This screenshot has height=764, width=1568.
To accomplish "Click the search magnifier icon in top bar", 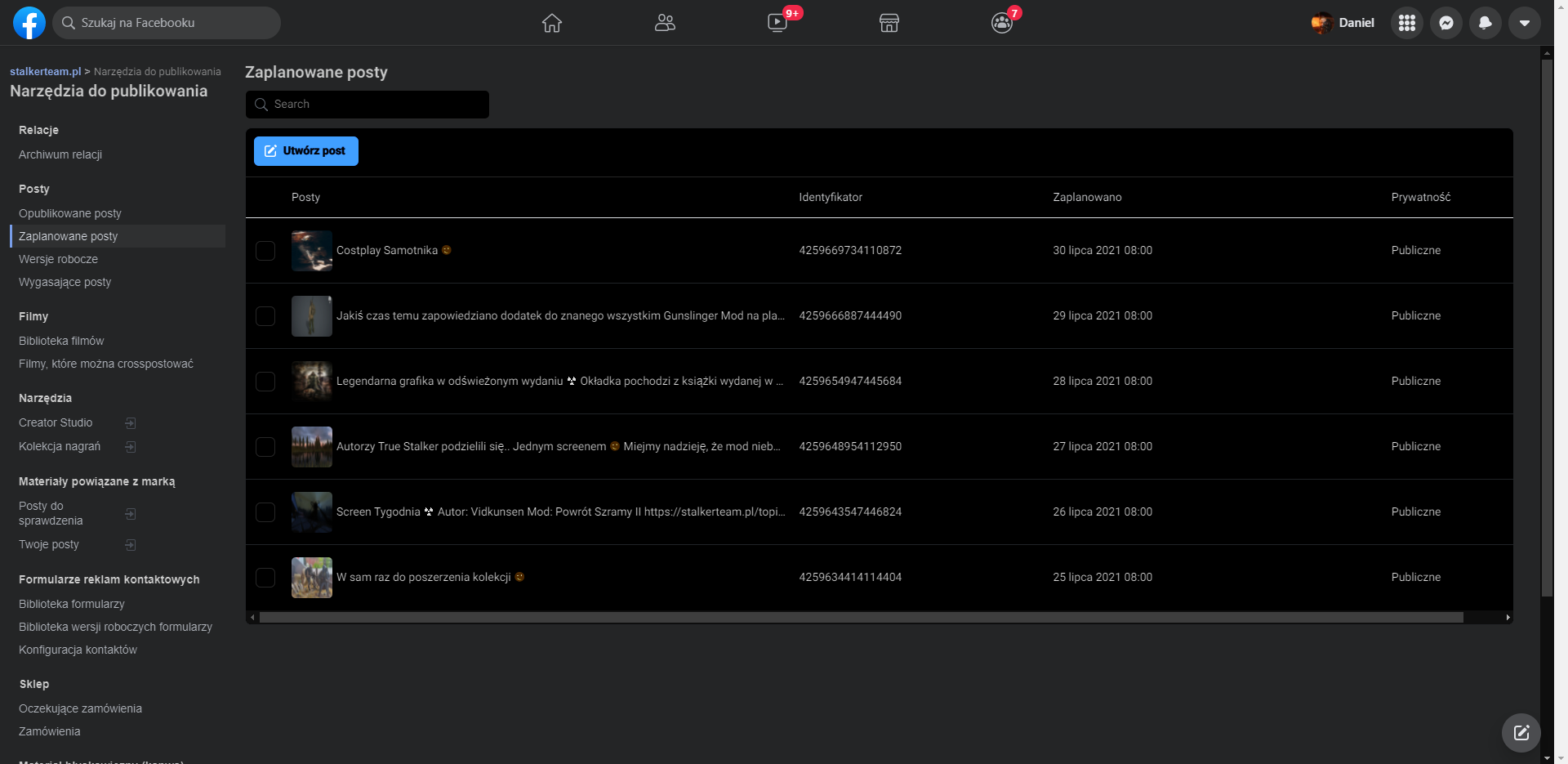I will pyautogui.click(x=69, y=23).
